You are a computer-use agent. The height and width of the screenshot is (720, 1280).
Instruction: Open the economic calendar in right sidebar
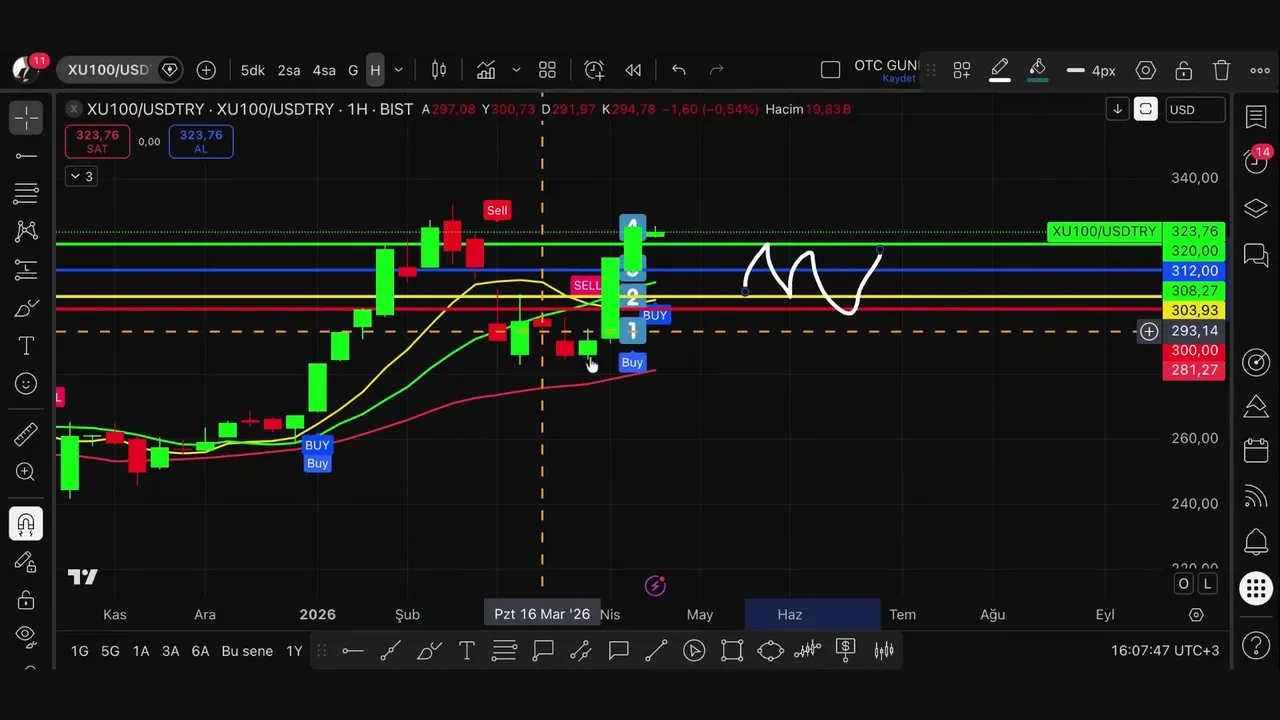[x=1256, y=451]
